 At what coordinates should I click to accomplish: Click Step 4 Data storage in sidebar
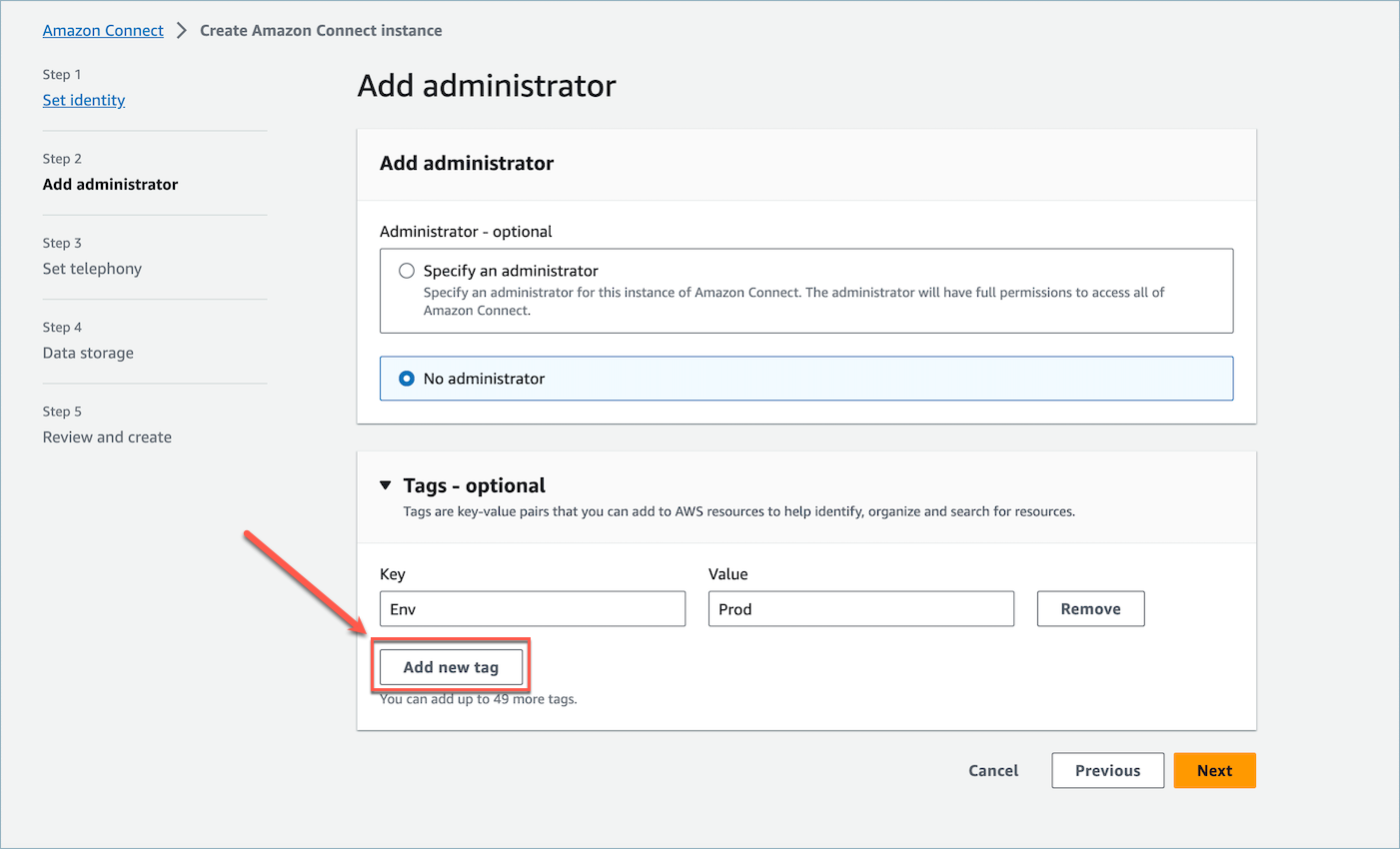(x=88, y=353)
